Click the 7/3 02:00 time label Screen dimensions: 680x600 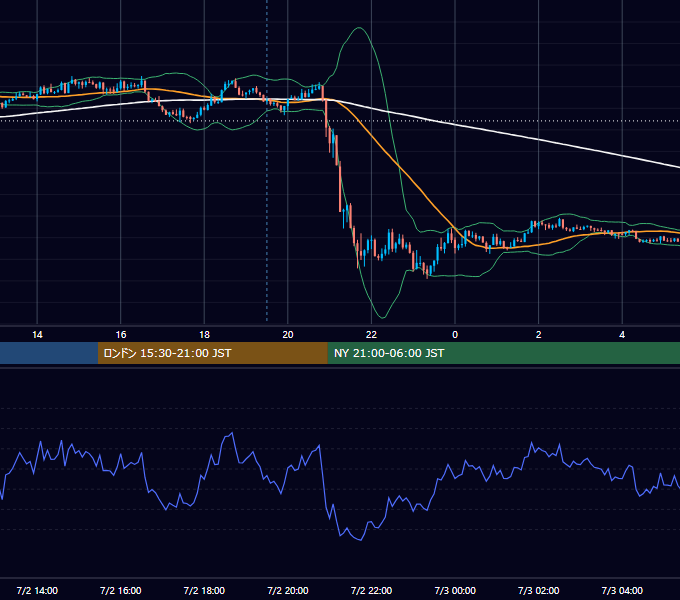coord(539,590)
